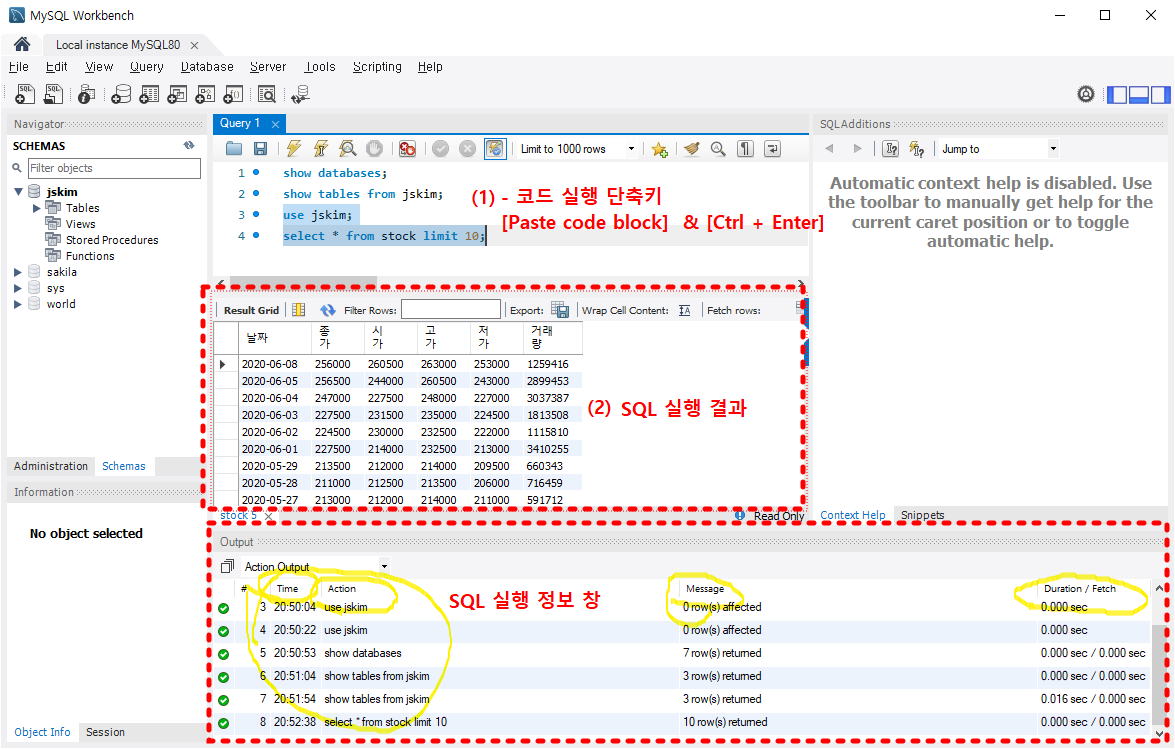Open a script file using the folder icon

(x=234, y=149)
